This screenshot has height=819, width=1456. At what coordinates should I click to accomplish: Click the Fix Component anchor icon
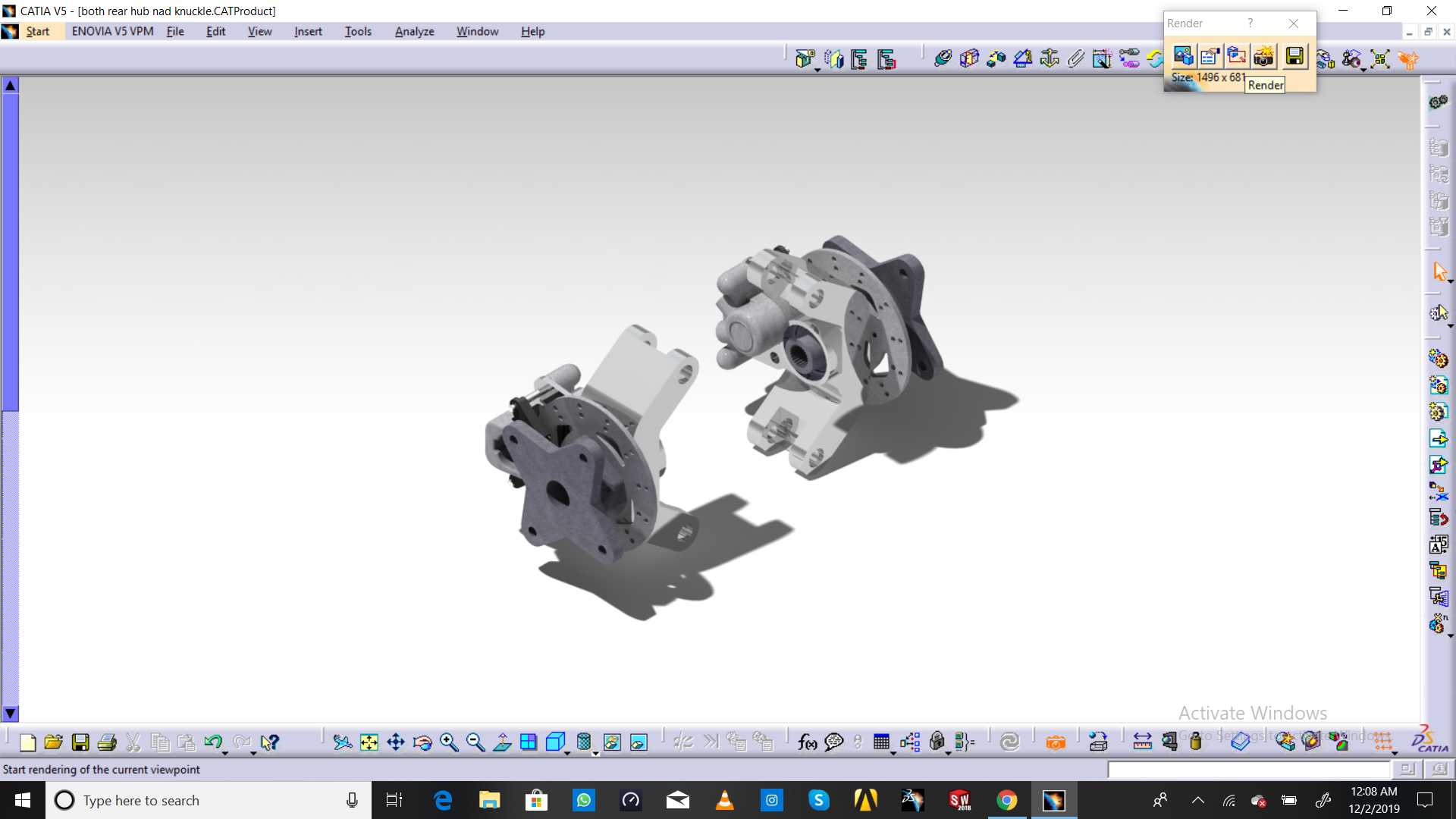pyautogui.click(x=1050, y=58)
